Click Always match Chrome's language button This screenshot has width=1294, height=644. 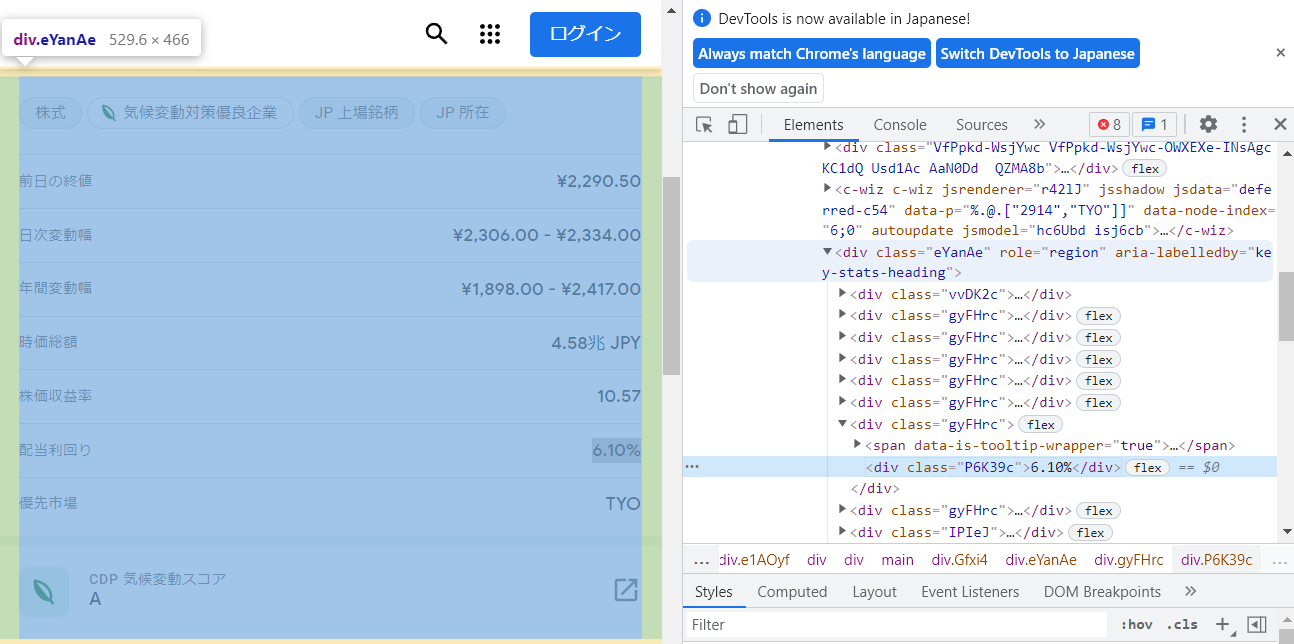coord(812,54)
